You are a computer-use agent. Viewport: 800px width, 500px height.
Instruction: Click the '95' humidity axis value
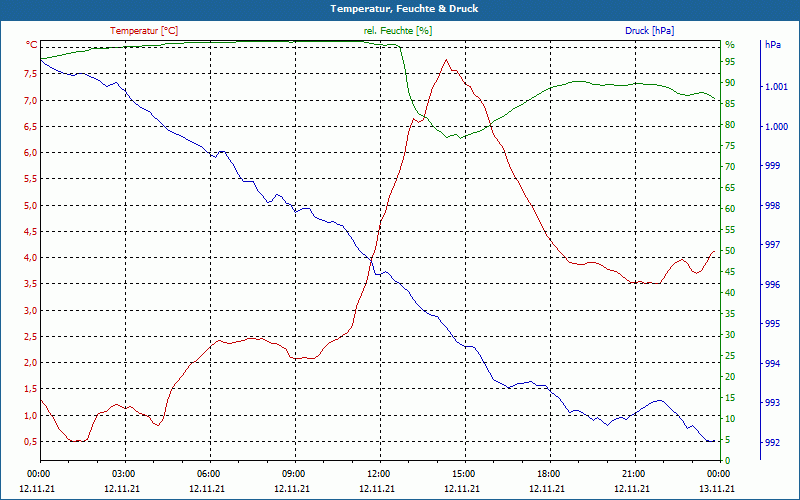point(730,62)
